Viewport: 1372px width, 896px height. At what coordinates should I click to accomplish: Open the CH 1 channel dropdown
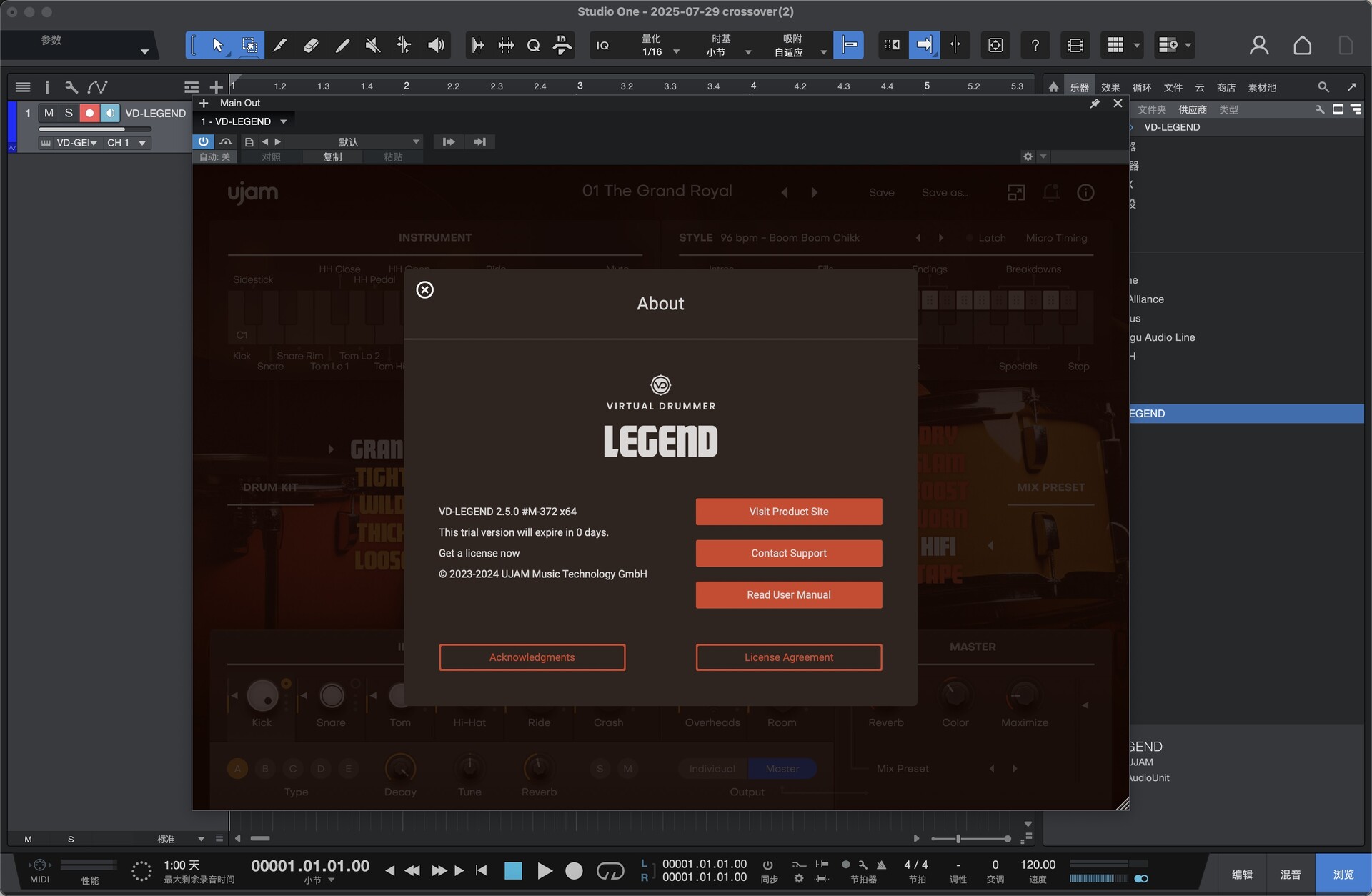coord(126,143)
